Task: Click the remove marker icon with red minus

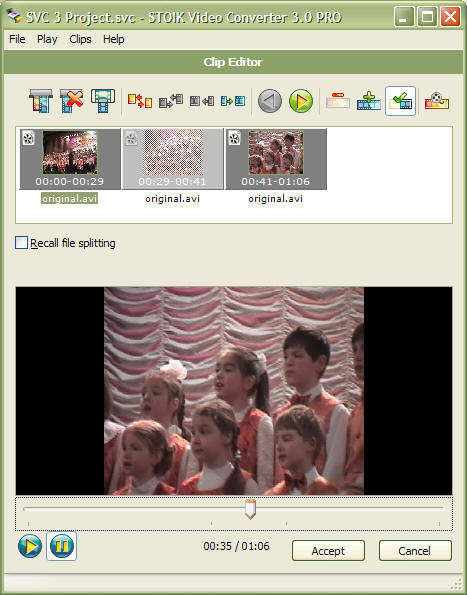Action: click(x=338, y=100)
